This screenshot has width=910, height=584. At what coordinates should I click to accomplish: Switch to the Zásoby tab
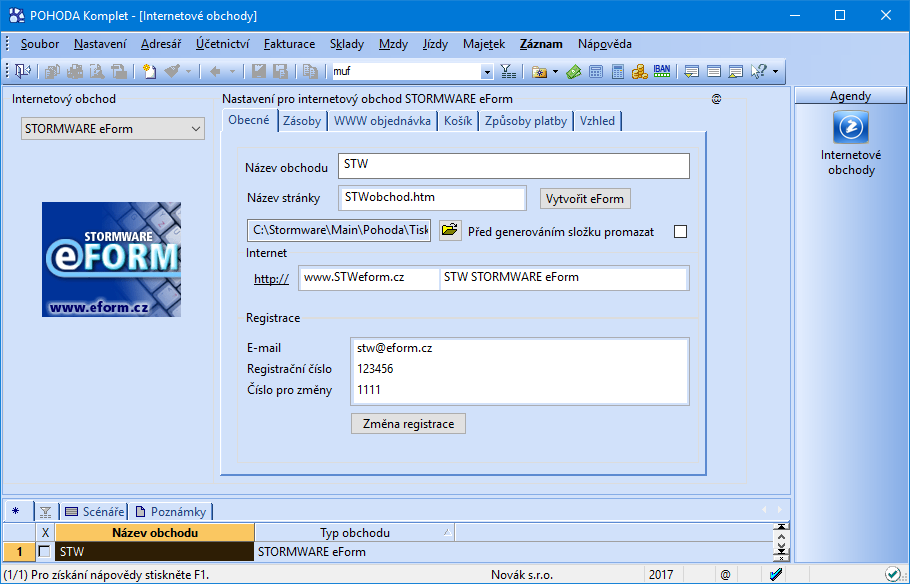pos(302,121)
